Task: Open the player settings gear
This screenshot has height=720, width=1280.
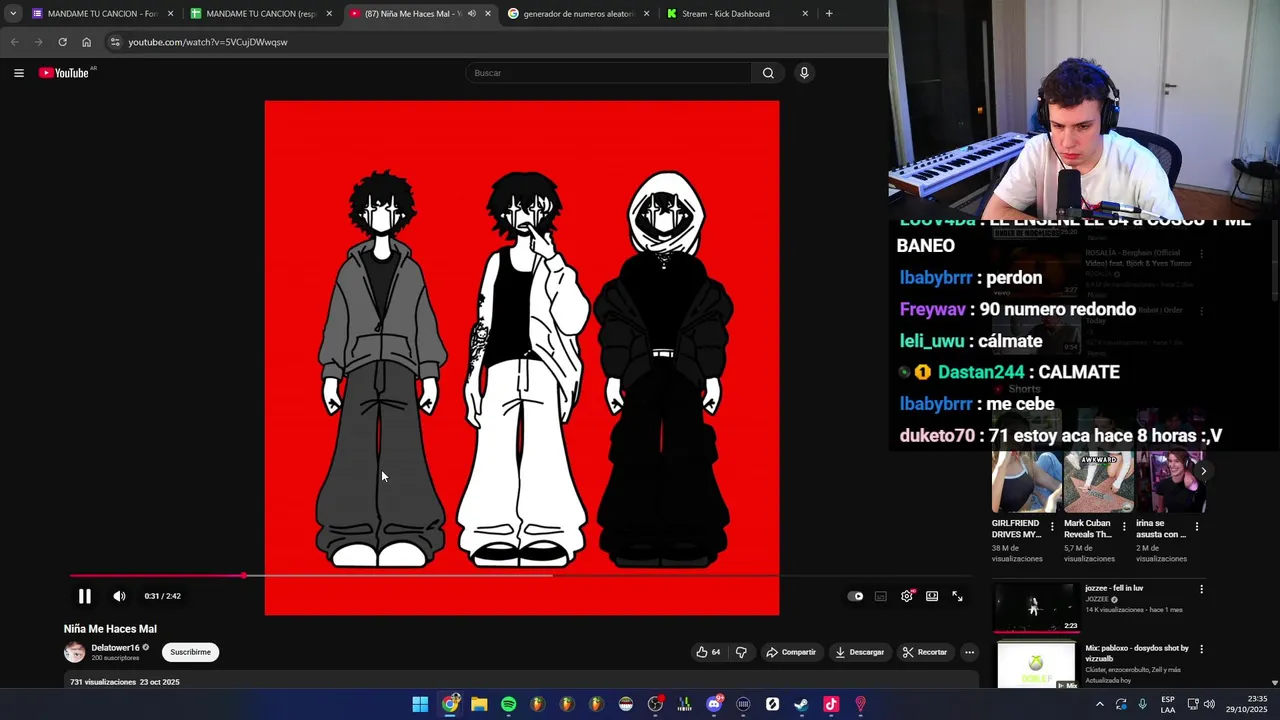Action: 907,596
